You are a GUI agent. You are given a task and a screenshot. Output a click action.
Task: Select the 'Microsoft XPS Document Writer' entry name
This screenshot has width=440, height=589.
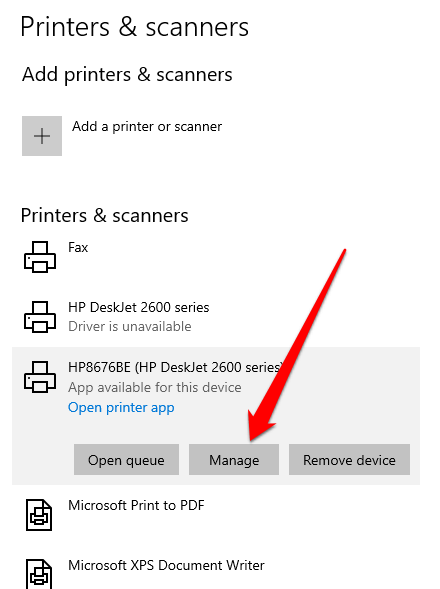click(166, 565)
